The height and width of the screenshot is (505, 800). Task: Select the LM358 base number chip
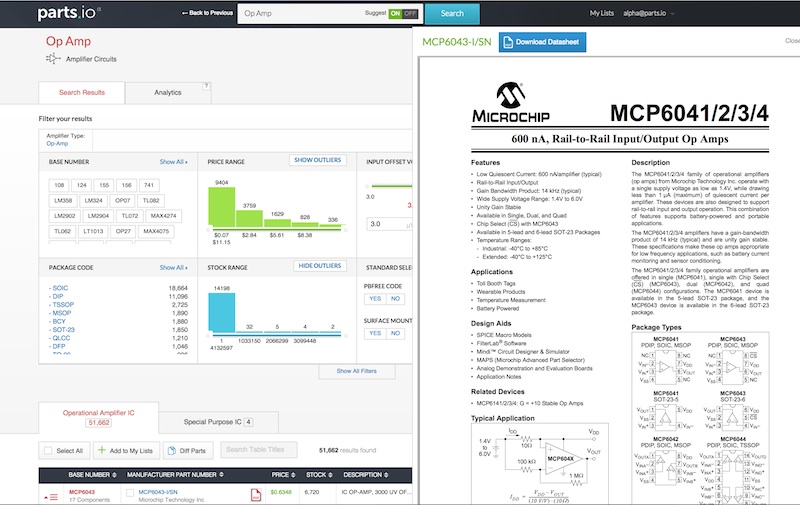63,201
